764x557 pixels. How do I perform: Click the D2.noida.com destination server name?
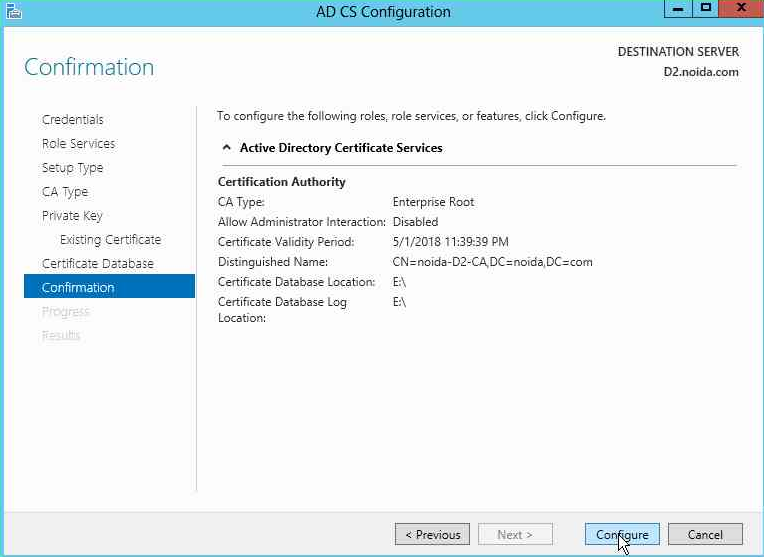(x=701, y=72)
